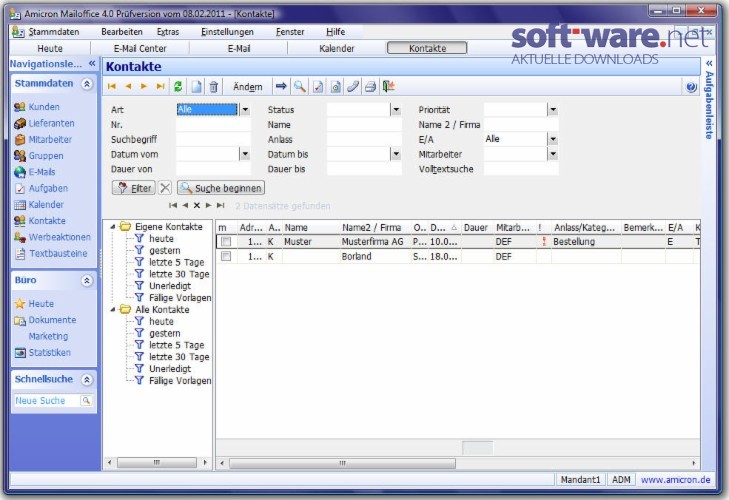
Task: Collapse Alle Kontakte tree folder
Action: pyautogui.click(x=113, y=309)
